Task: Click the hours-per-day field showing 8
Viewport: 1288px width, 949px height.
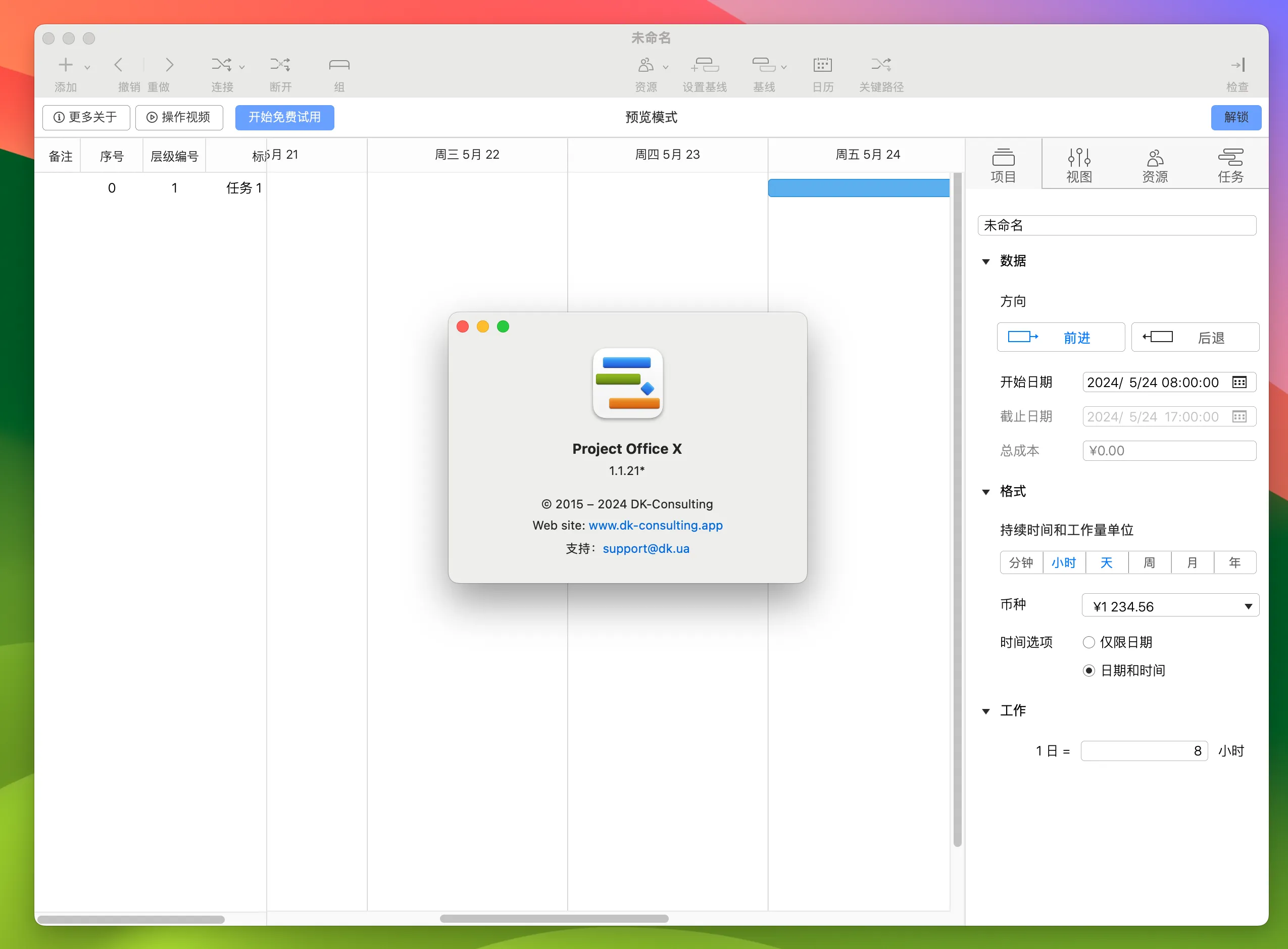Action: click(1144, 751)
